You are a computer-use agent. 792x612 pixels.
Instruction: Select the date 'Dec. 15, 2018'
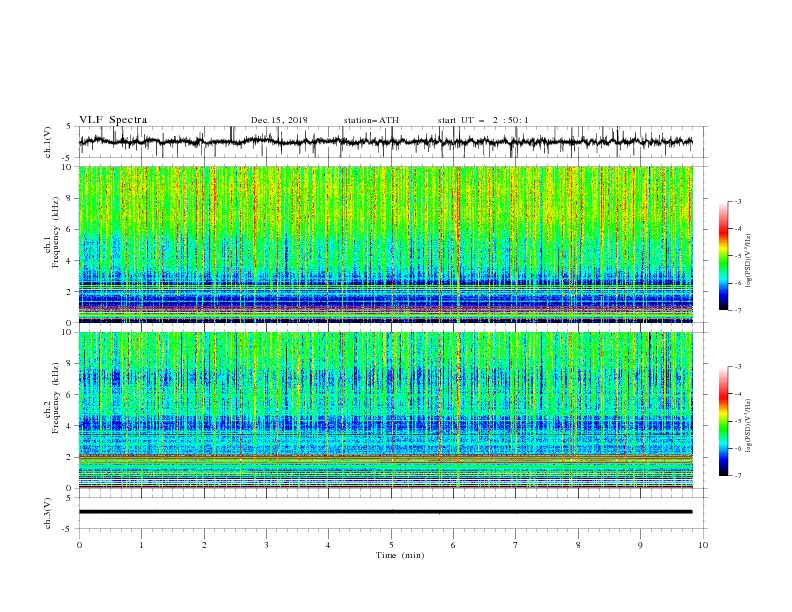click(279, 120)
